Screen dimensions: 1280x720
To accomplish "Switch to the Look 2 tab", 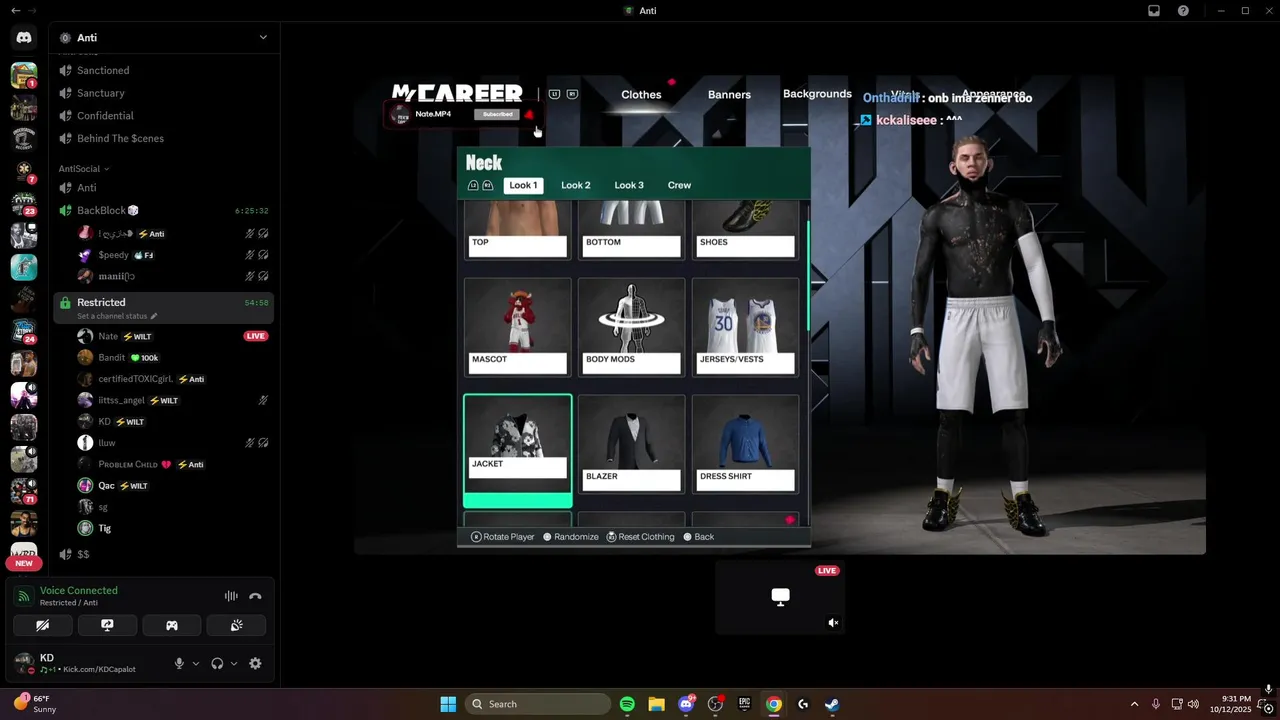I will [576, 185].
